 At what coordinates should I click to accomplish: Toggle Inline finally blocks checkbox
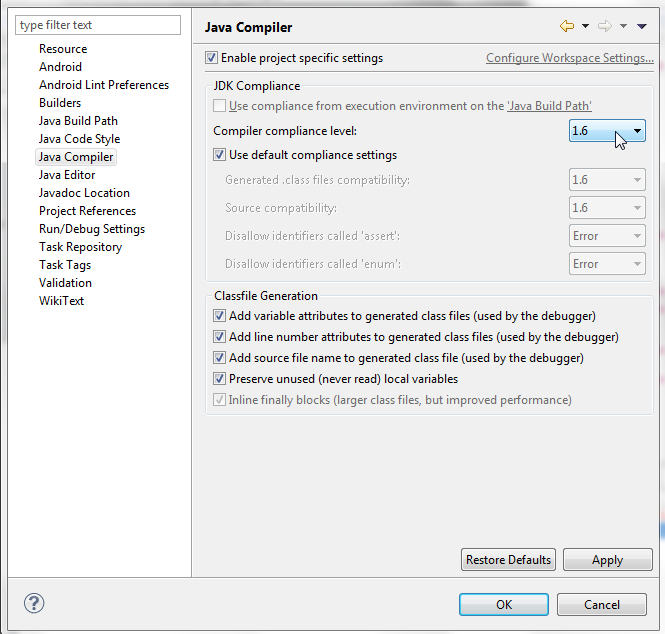click(x=219, y=400)
